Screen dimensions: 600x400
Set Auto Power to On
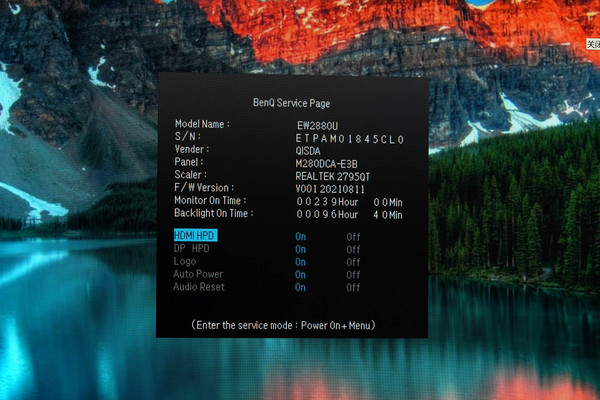point(300,274)
